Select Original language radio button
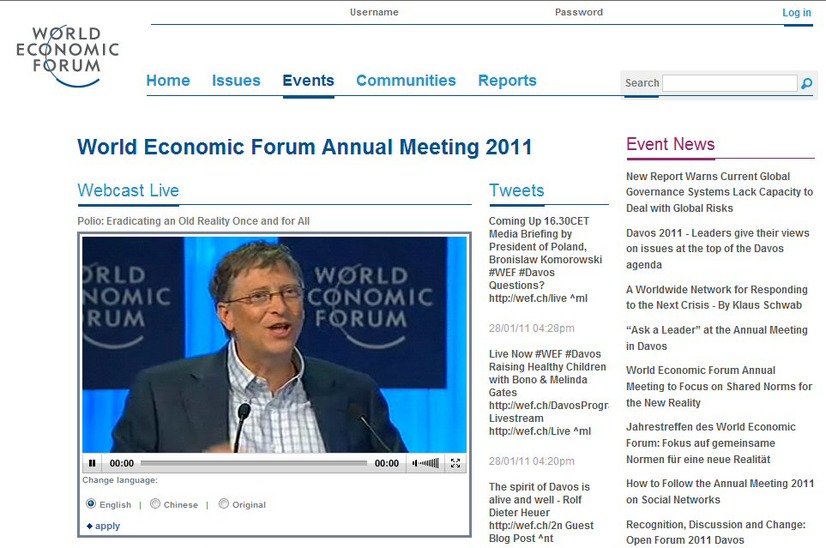 point(224,504)
